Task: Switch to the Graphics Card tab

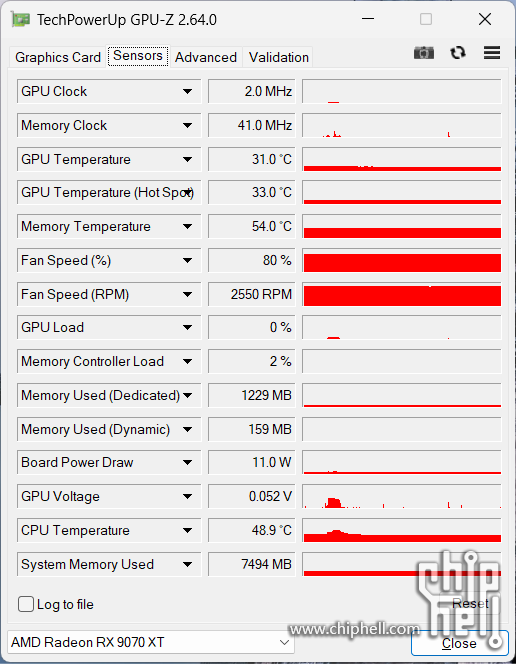Action: pos(58,57)
